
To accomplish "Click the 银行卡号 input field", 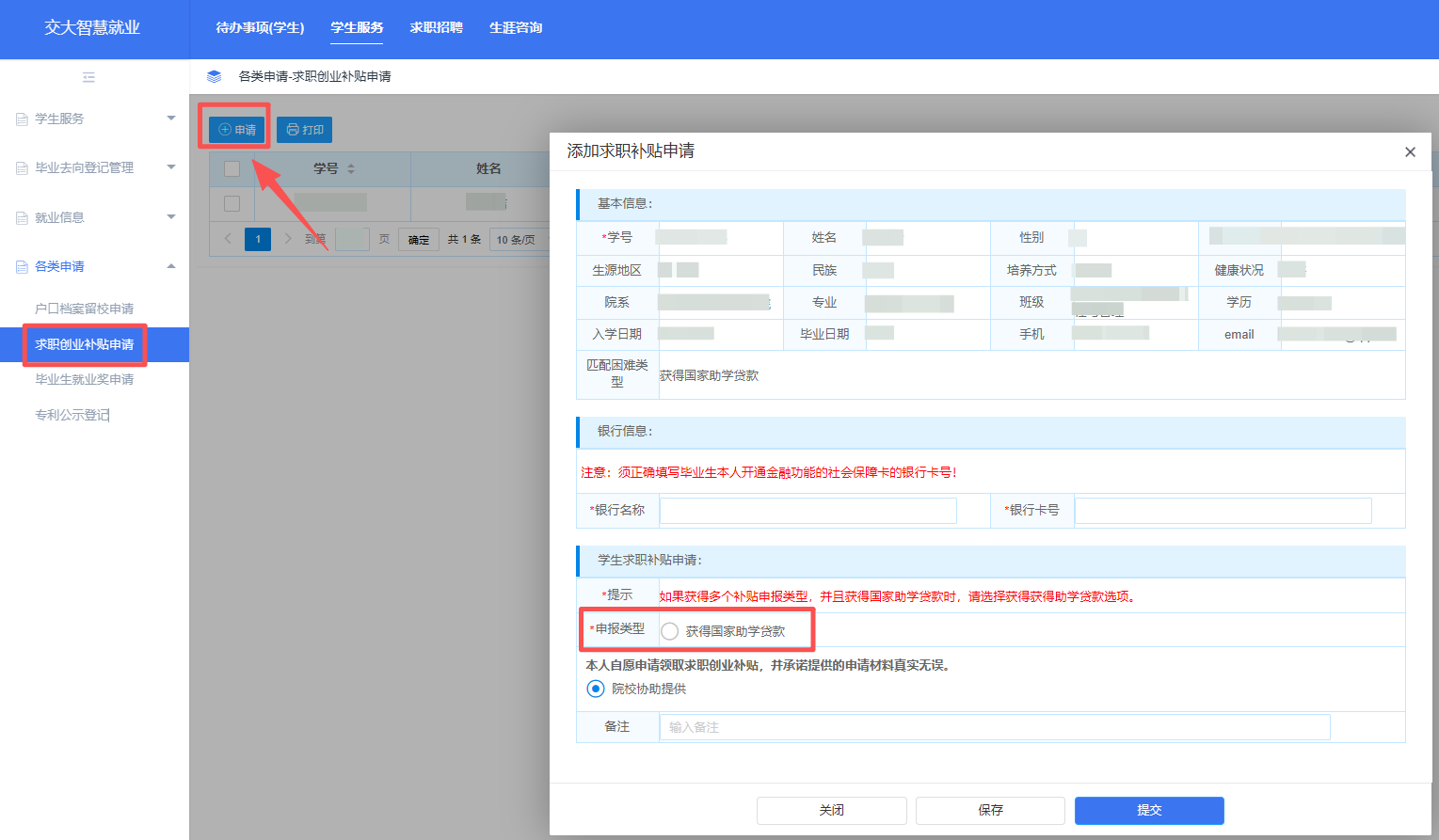I will pyautogui.click(x=1223, y=511).
